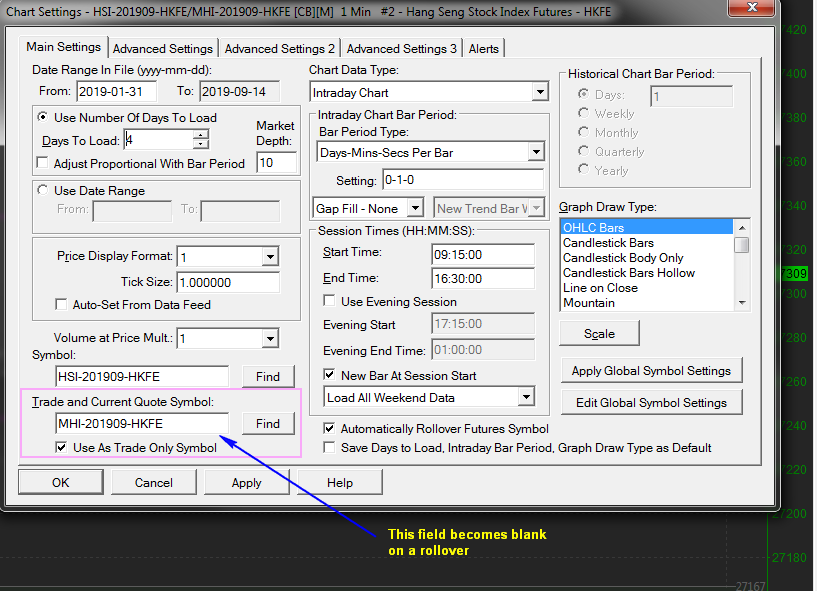Click the Market Depth field
The width and height of the screenshot is (817, 591).
click(277, 163)
